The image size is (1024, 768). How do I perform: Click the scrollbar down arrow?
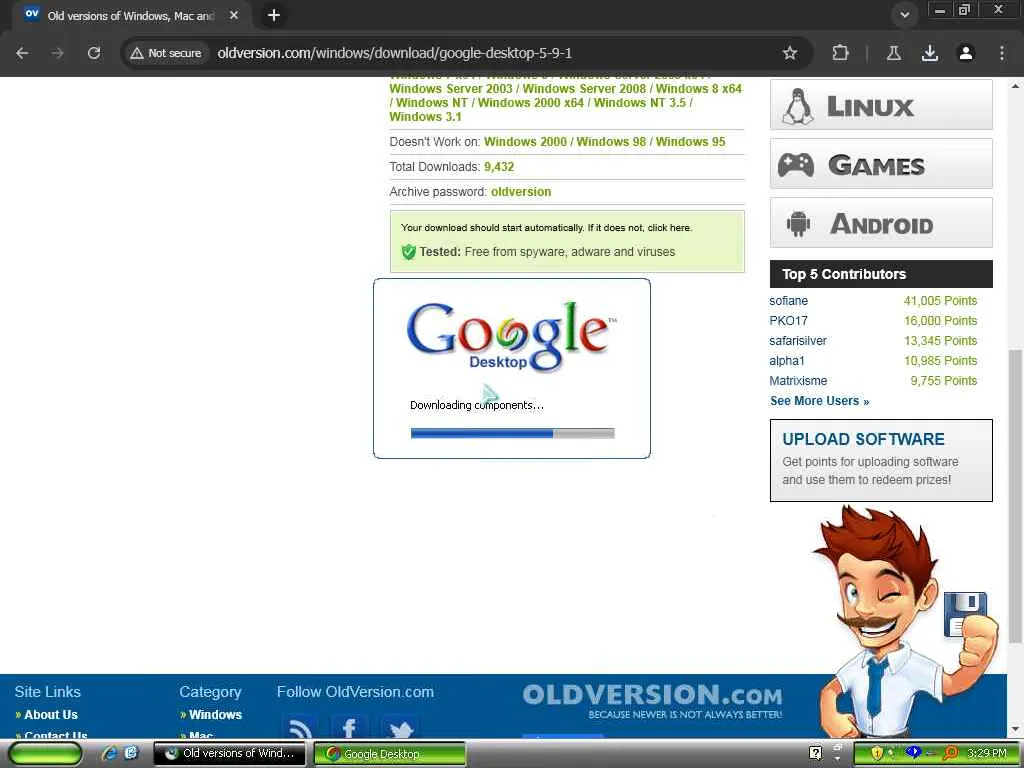click(x=1015, y=729)
